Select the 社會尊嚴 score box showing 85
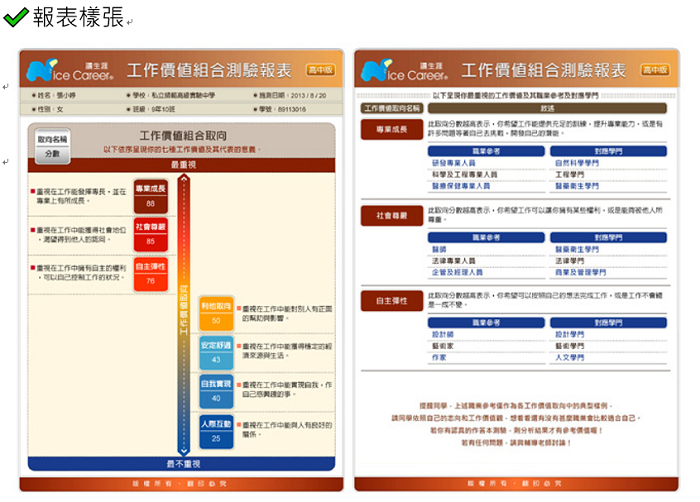Image resolution: width=700 pixels, height=502 pixels. coord(150,235)
